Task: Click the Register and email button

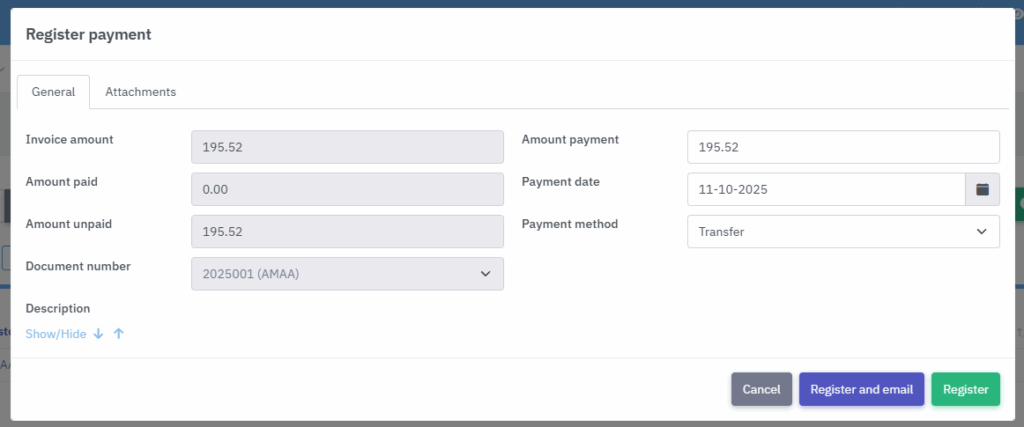Action: coord(861,390)
